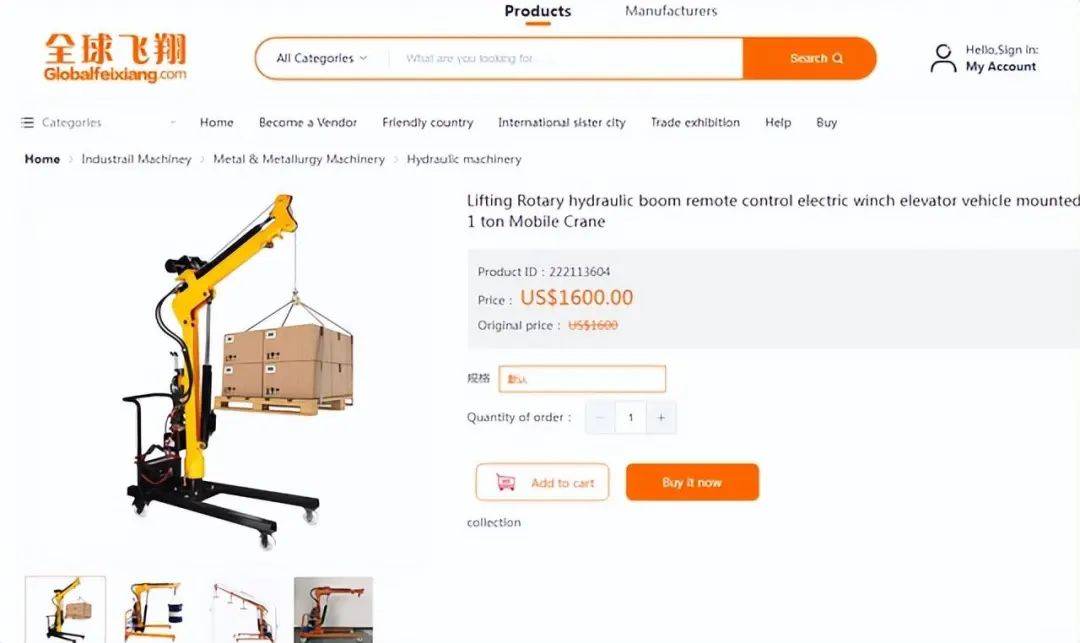
Task: Open the Categories sidebar chevron
Action: pyautogui.click(x=173, y=123)
